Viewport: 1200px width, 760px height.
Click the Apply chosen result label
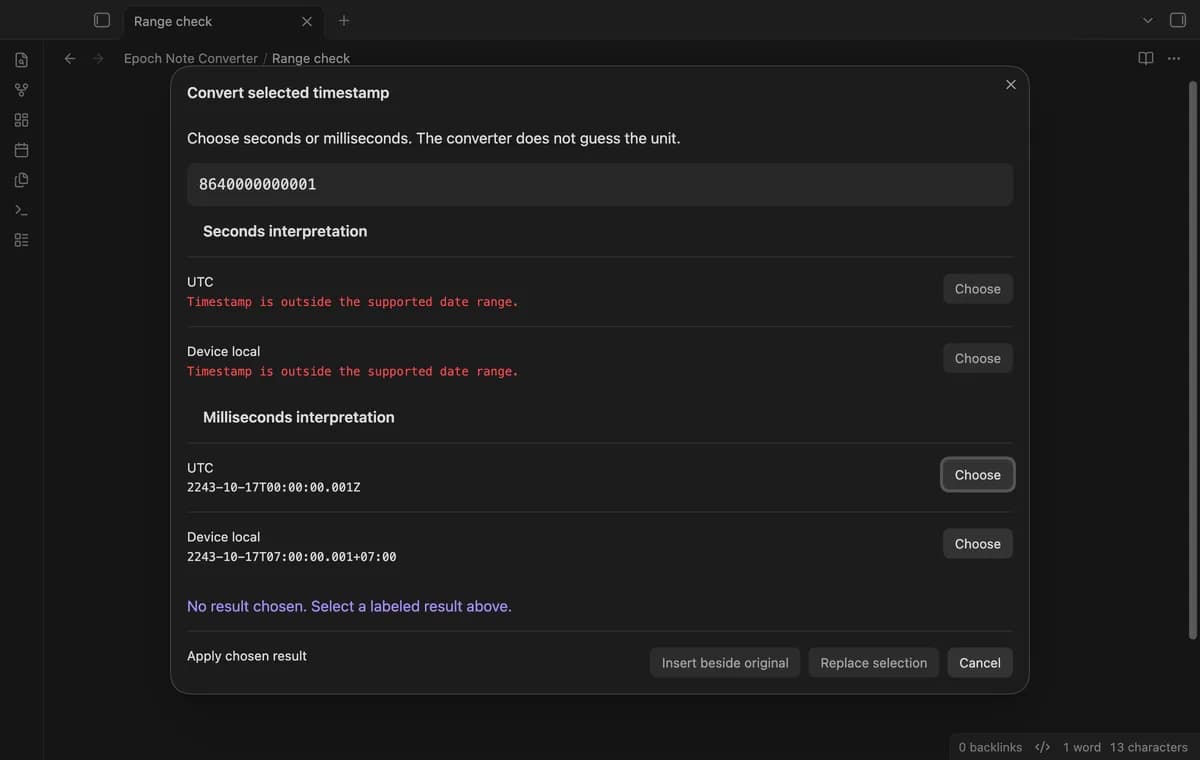(x=247, y=656)
